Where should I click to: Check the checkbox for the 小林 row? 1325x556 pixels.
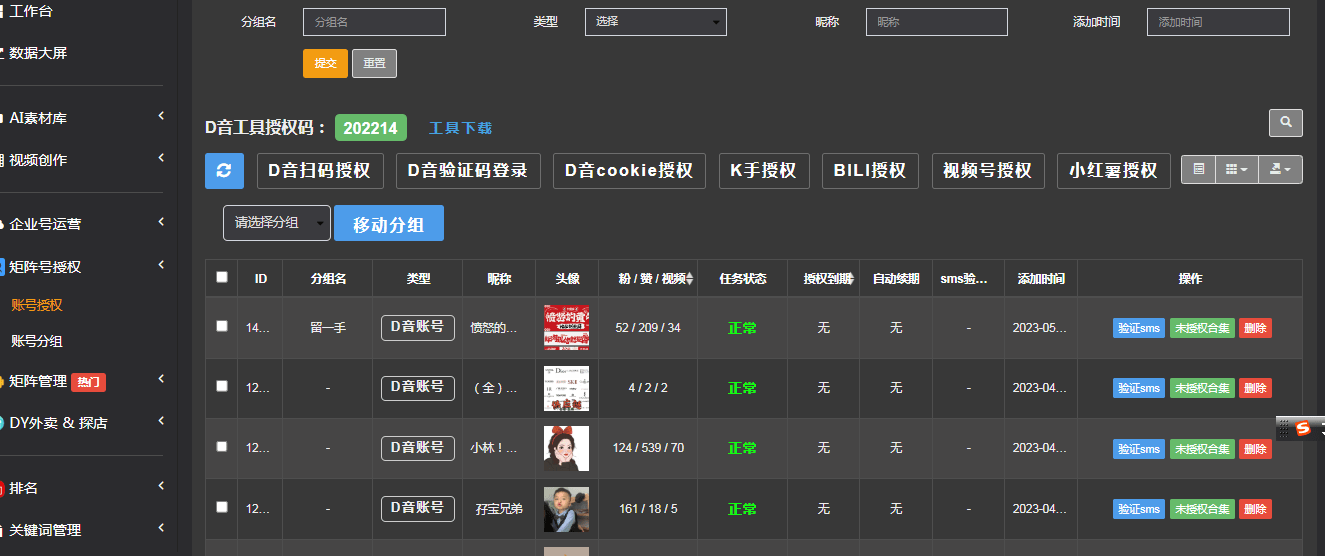222,447
